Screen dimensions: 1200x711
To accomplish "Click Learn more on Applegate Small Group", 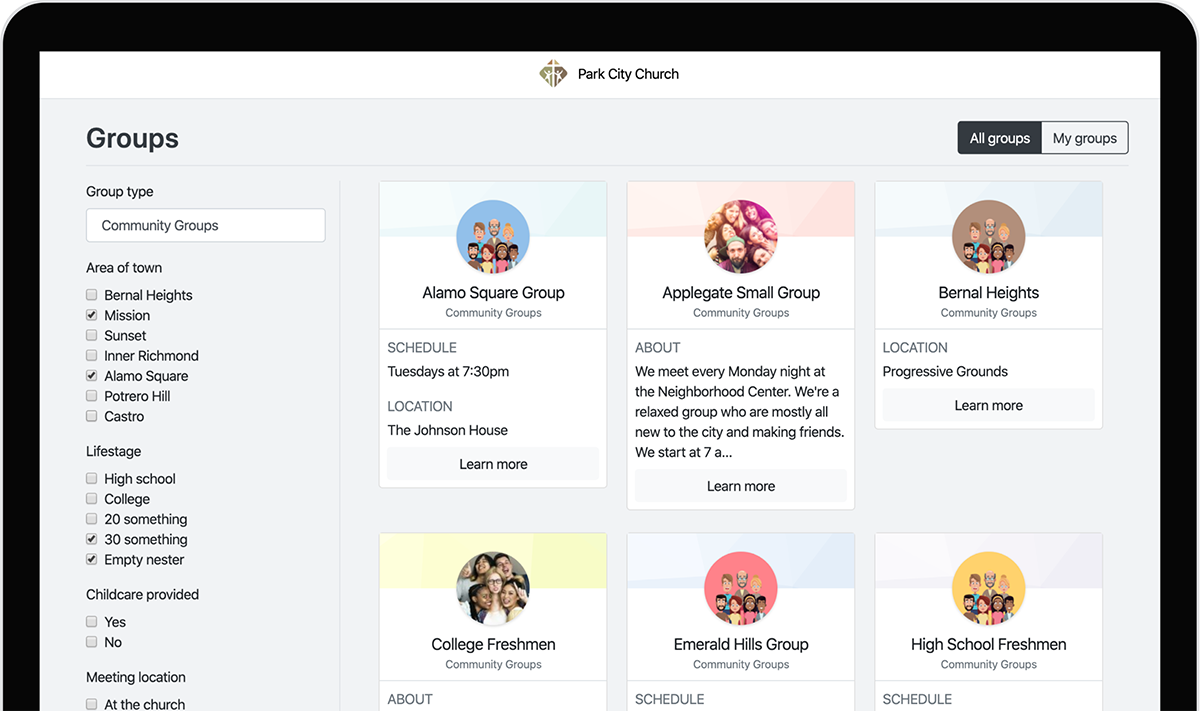I will tap(740, 486).
